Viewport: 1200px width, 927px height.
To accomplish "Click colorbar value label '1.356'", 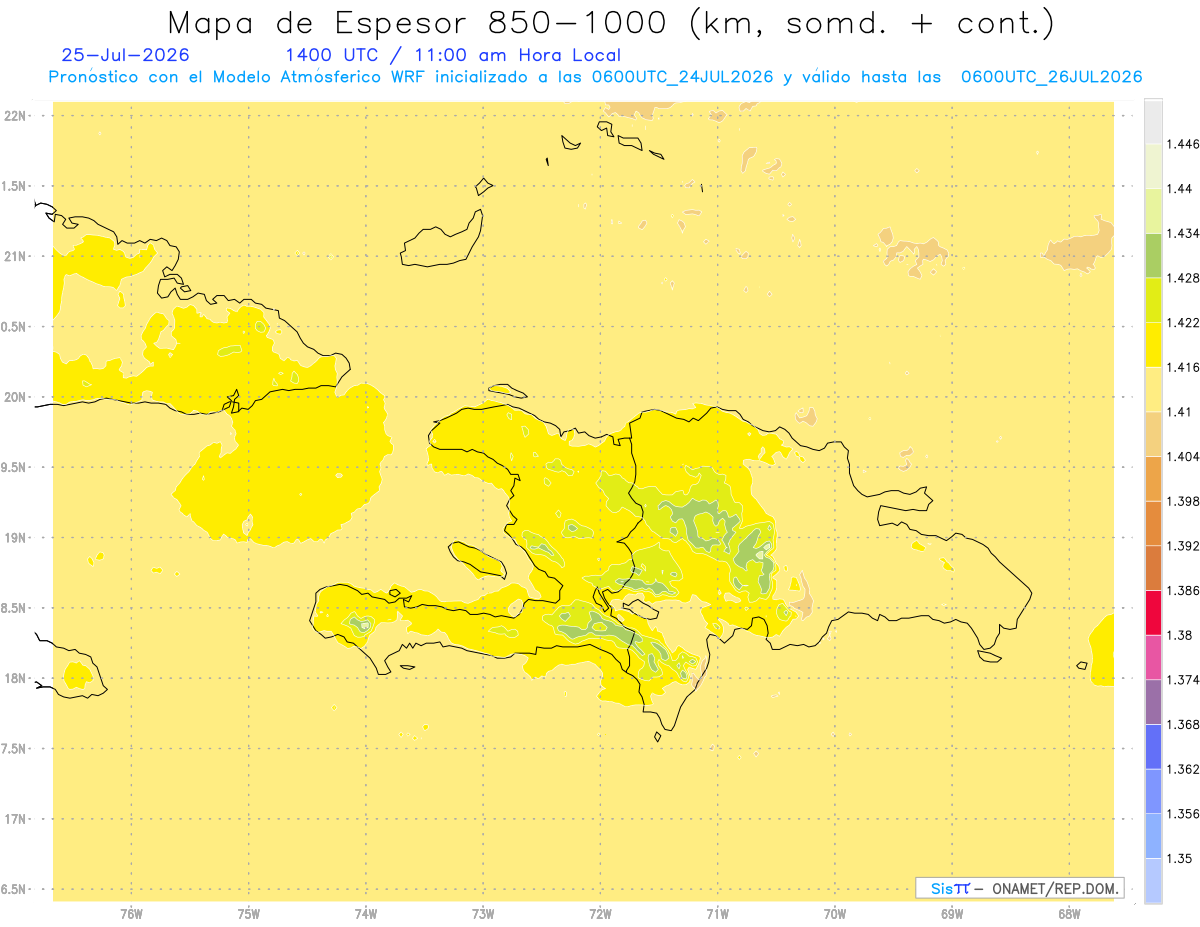I will click(1183, 814).
